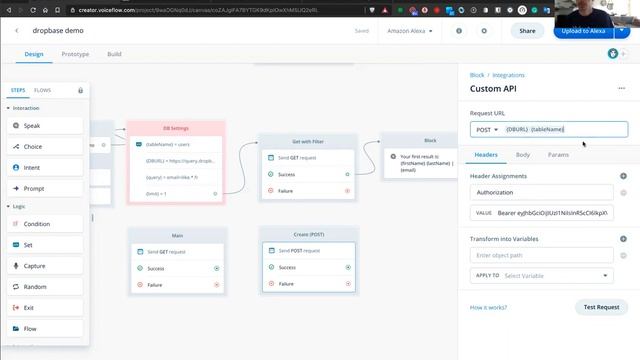Open the Flows tab
Screen dimensions: 640x360
[x=42, y=90]
